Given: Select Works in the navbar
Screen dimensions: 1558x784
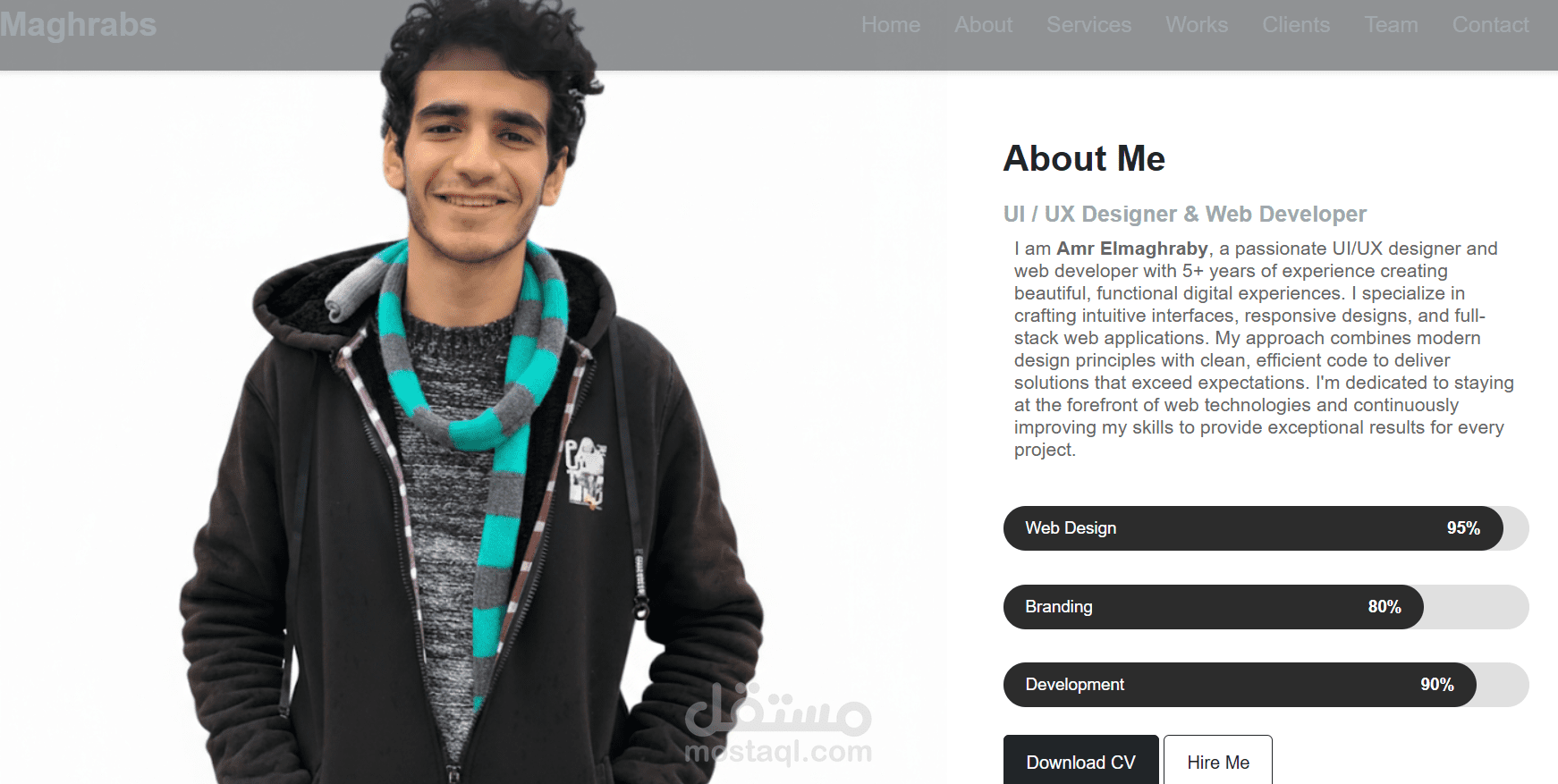Looking at the screenshot, I should 1197,25.
